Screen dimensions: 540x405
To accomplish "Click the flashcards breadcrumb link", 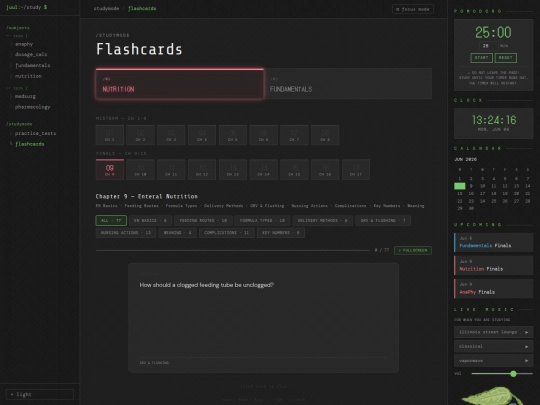I will tap(142, 9).
